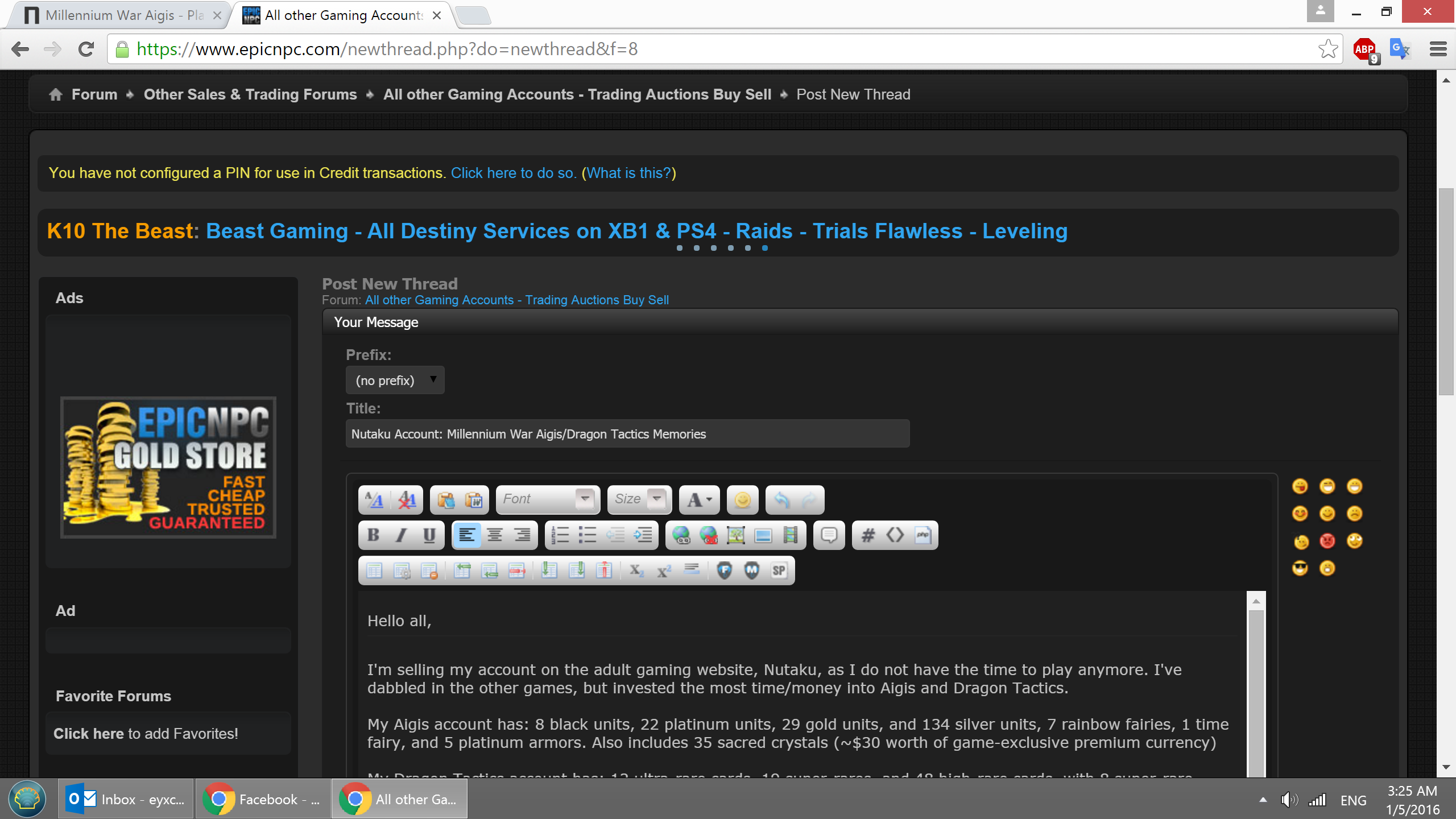This screenshot has width=1456, height=819.
Task: Insert the sunglasses cool smiley
Action: [x=1300, y=568]
